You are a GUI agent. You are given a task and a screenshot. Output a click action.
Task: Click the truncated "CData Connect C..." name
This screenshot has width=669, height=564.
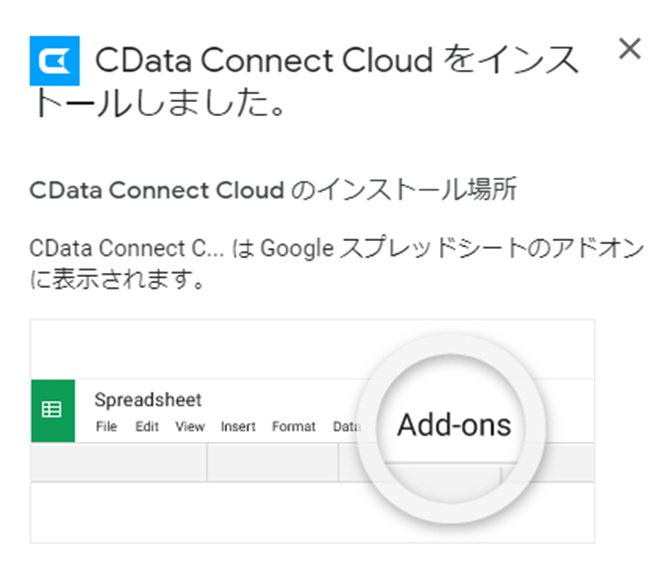[127, 248]
